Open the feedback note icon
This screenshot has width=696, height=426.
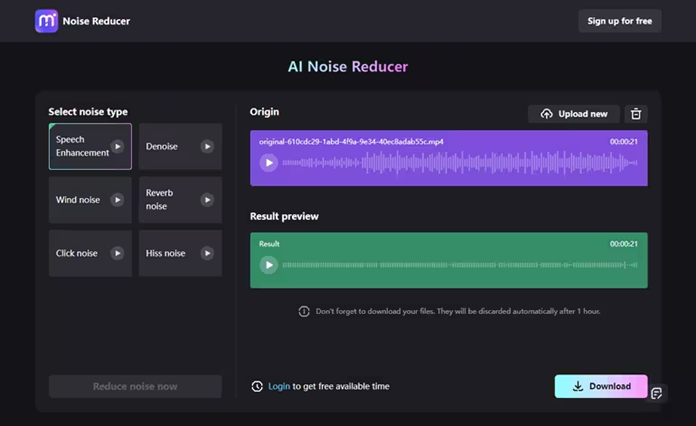click(657, 393)
